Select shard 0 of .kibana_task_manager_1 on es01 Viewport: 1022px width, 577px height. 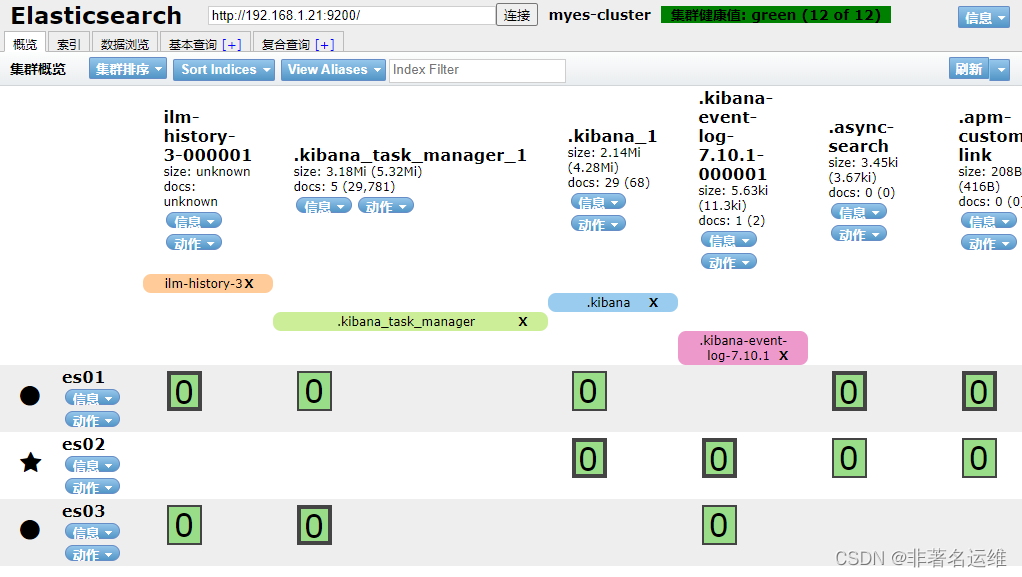tap(314, 391)
